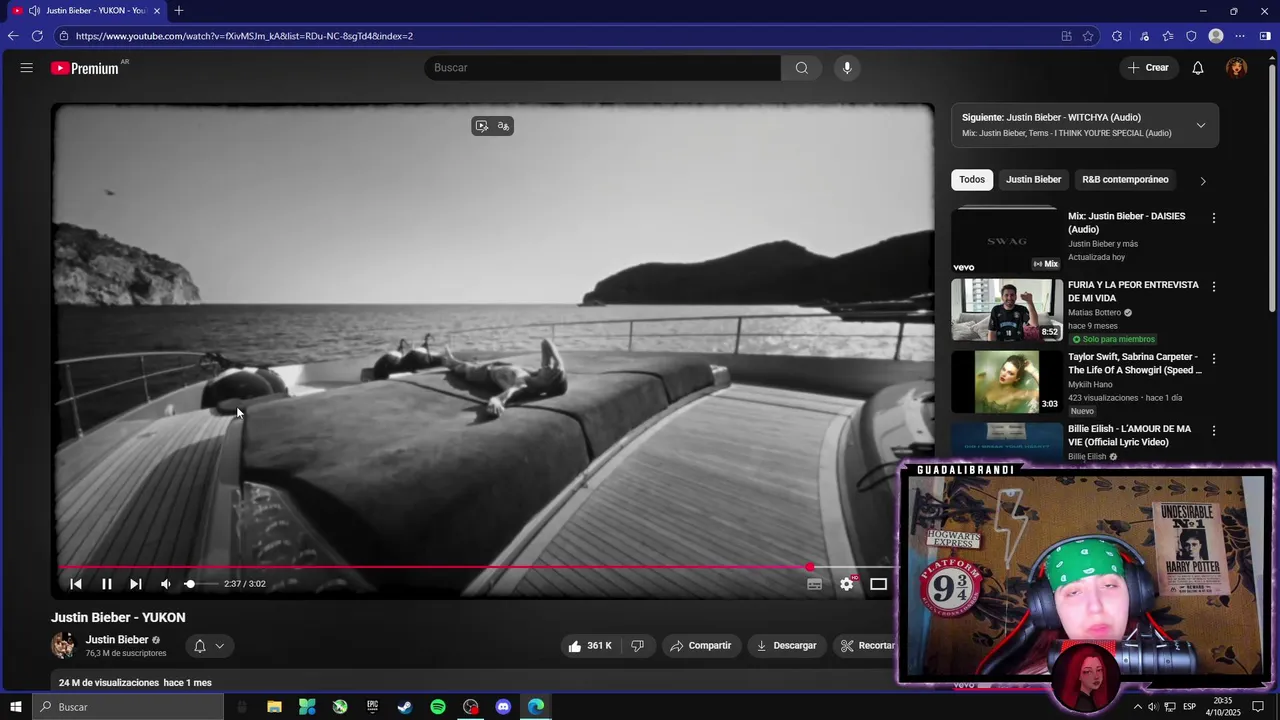
Task: Download the video with Descargar
Action: click(787, 646)
